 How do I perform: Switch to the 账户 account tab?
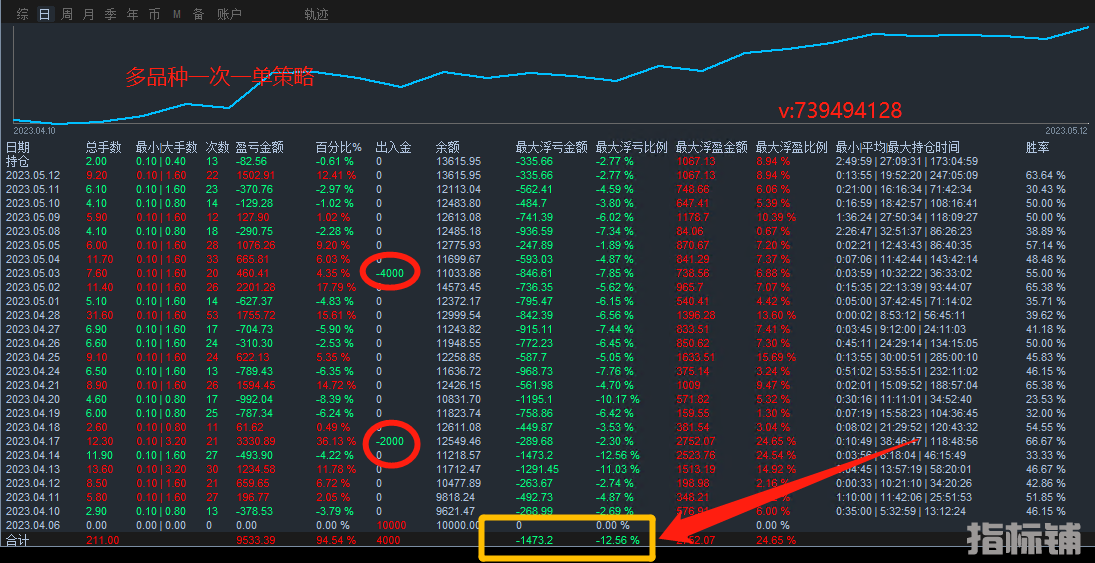coord(229,14)
